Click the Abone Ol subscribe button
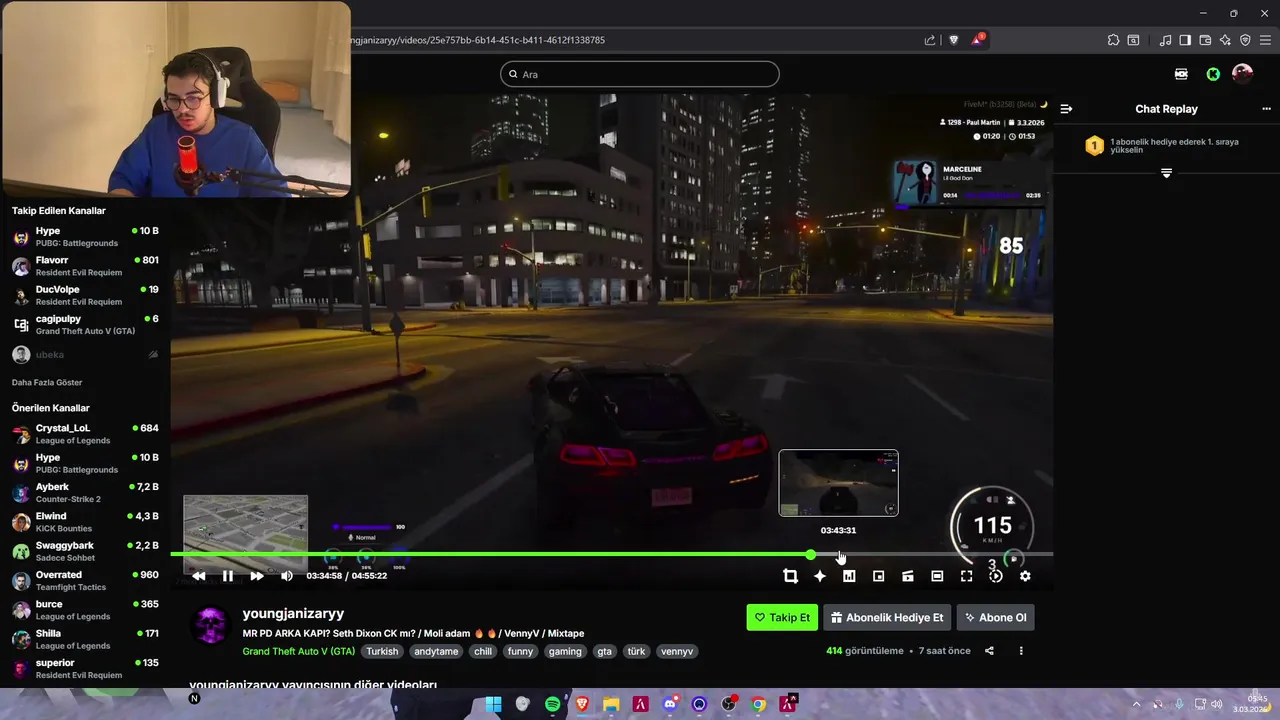Viewport: 1280px width, 720px height. [995, 617]
